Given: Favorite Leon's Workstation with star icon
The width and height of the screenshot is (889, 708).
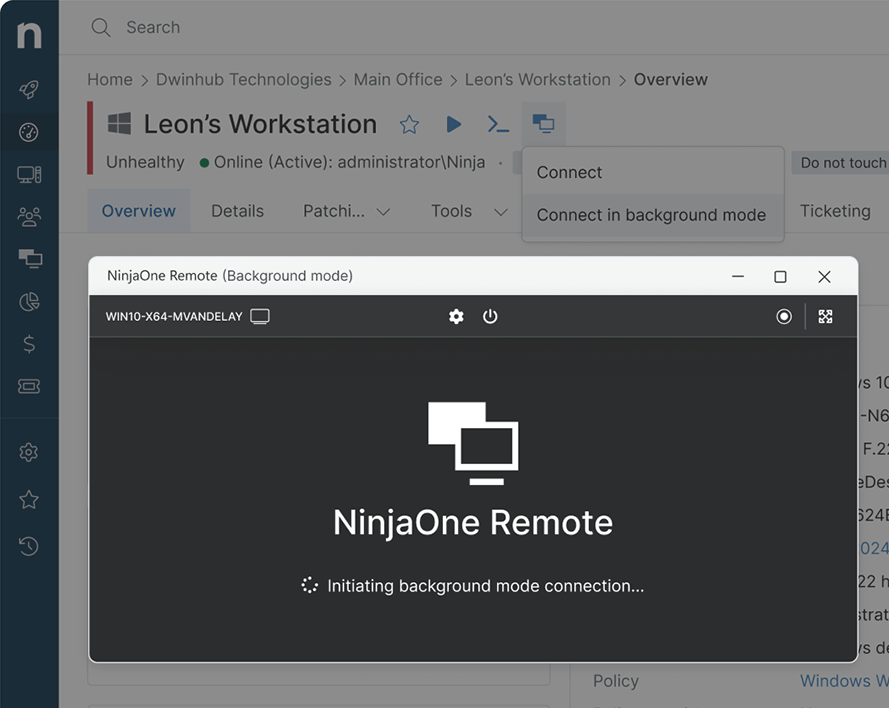Looking at the screenshot, I should [x=409, y=124].
